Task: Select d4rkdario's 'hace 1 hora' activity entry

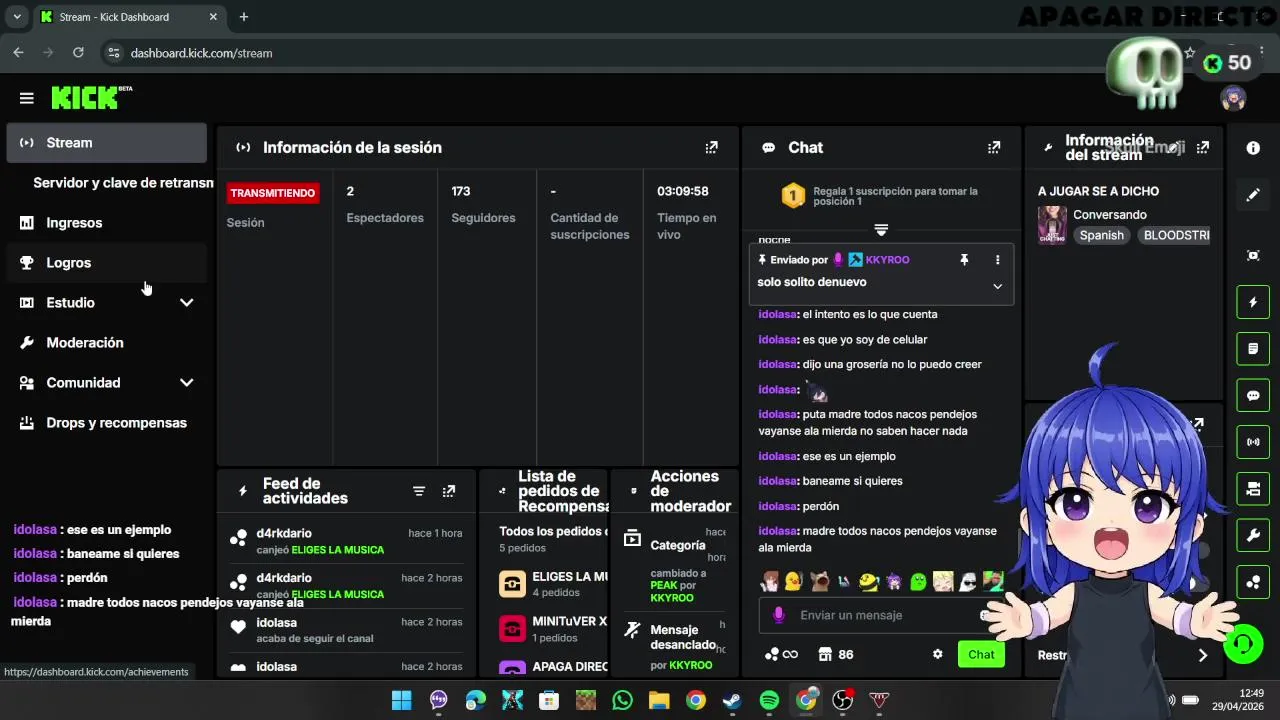Action: click(x=347, y=541)
